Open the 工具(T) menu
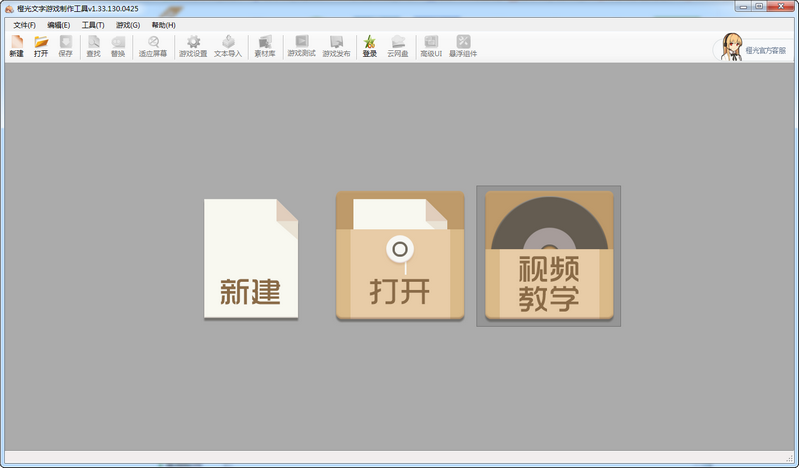The image size is (799, 468). (93, 25)
